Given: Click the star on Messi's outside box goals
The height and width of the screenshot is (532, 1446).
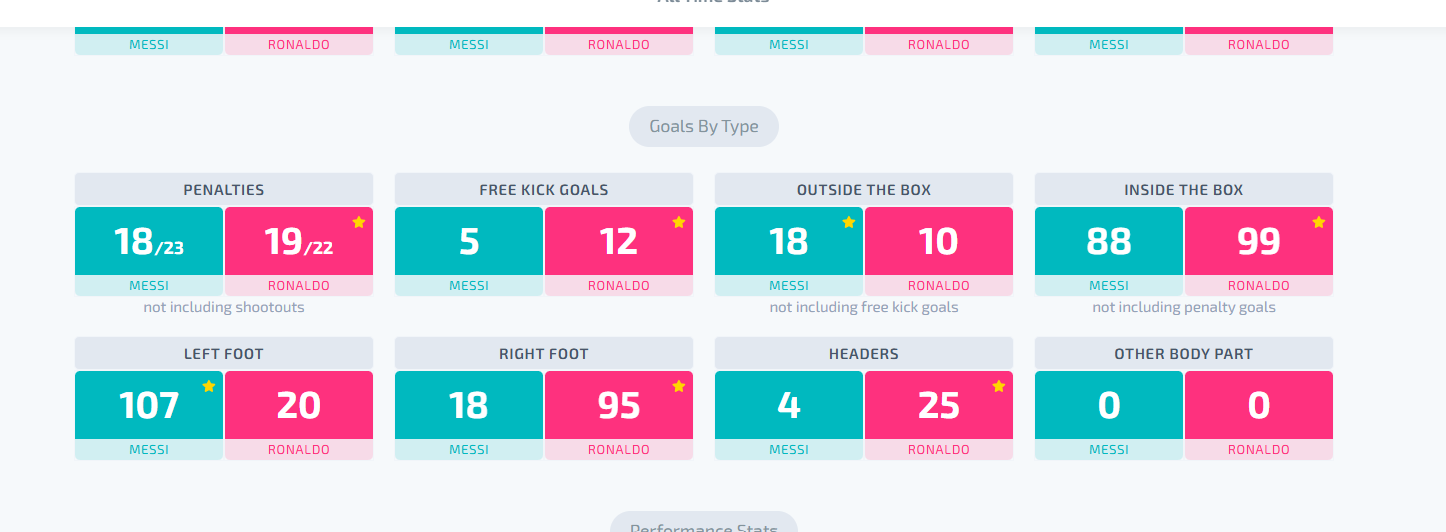Looking at the screenshot, I should 849,222.
